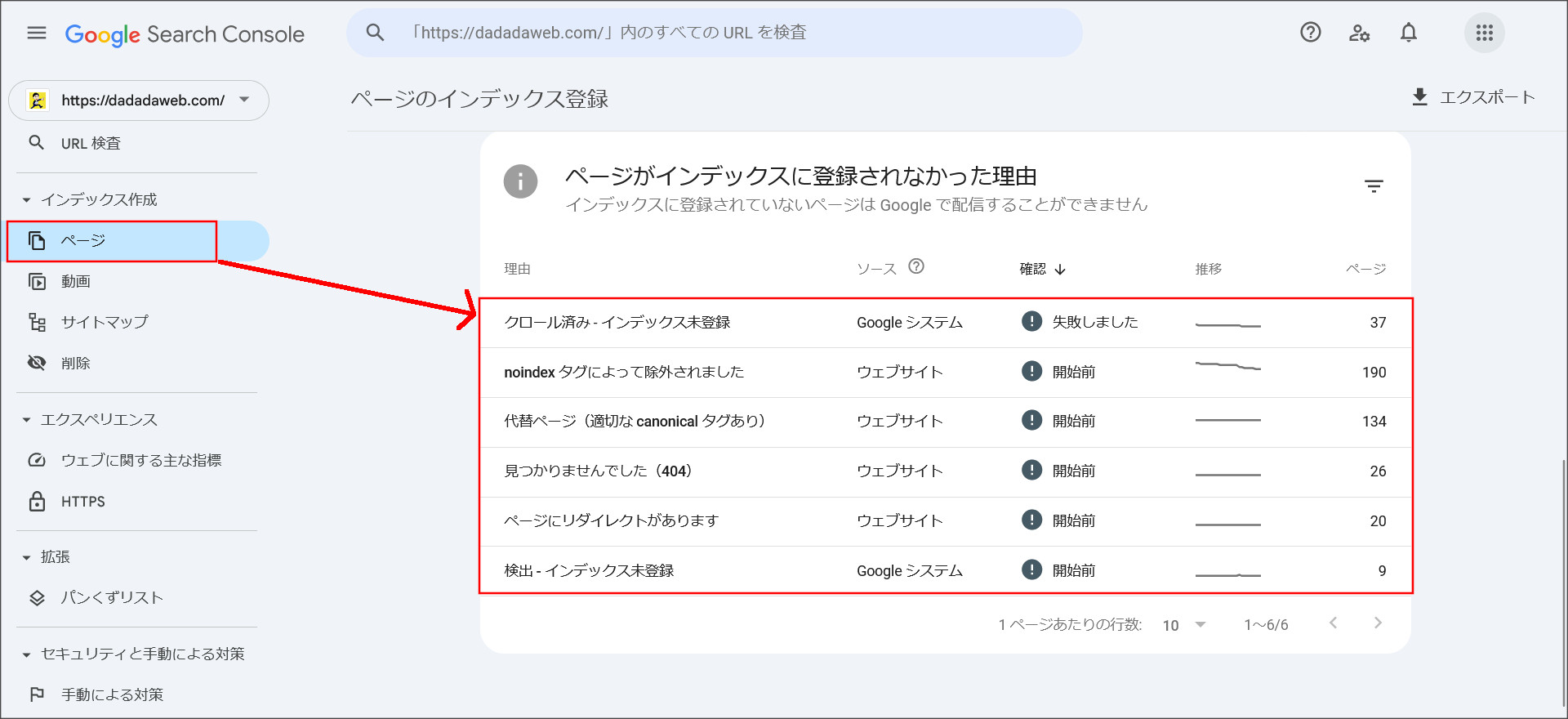
Task: Click the page vertical scrollbar
Action: tap(1563, 582)
